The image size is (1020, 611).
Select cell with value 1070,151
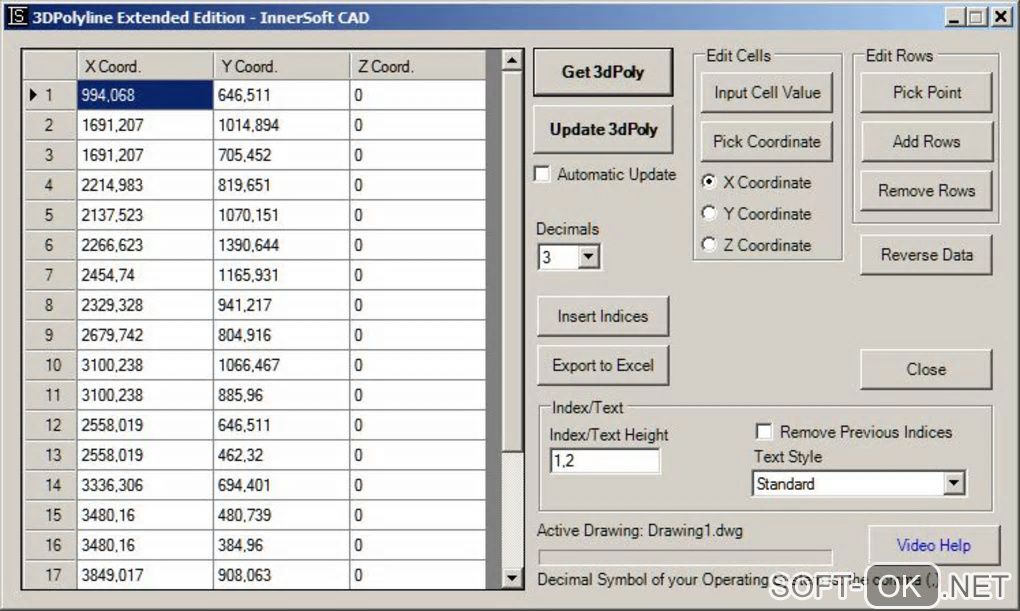click(282, 215)
